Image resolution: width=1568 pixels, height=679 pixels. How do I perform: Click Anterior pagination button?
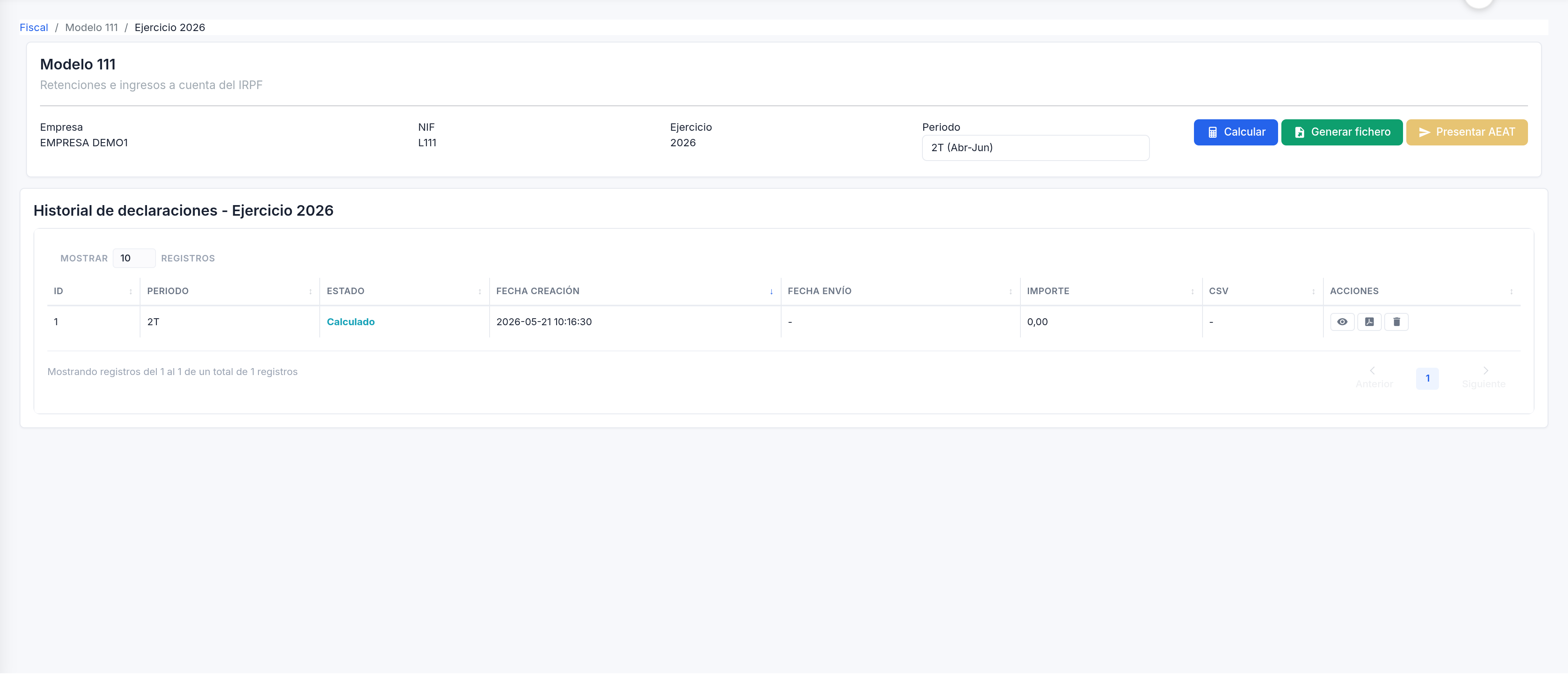tap(1373, 377)
